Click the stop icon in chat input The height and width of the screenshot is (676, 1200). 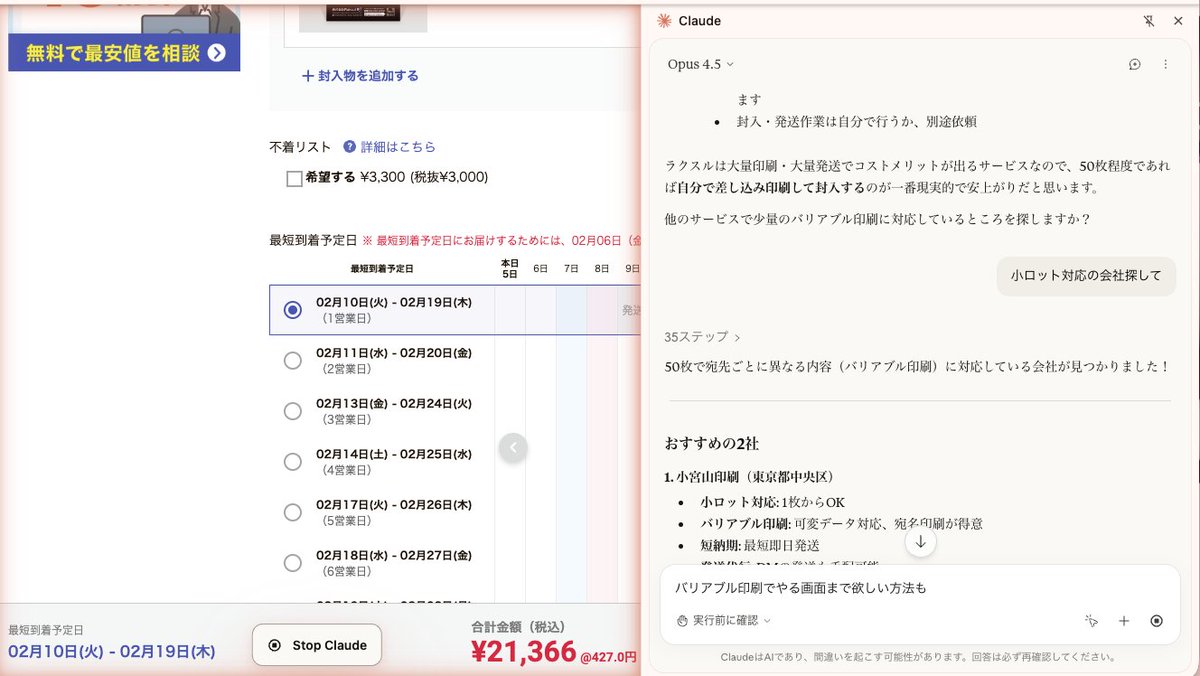(1157, 621)
